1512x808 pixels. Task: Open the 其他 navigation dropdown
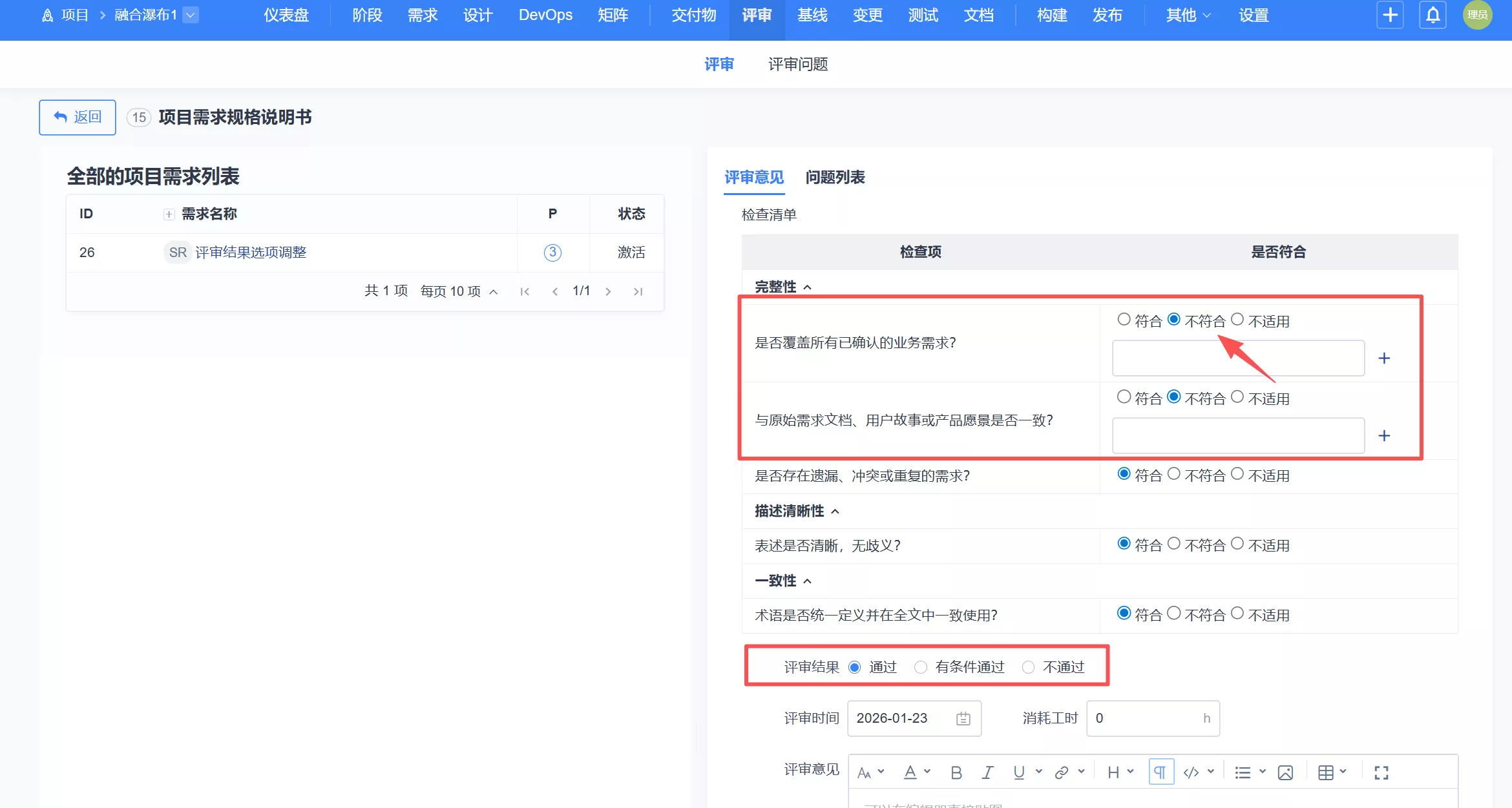pyautogui.click(x=1188, y=15)
